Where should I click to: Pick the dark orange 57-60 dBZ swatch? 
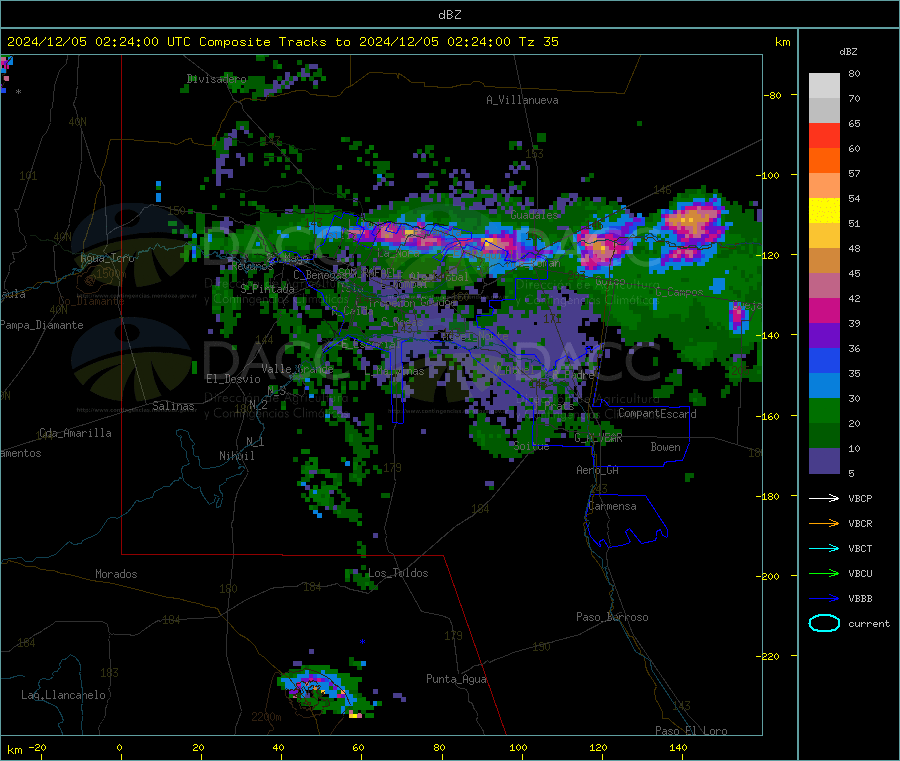tap(824, 161)
